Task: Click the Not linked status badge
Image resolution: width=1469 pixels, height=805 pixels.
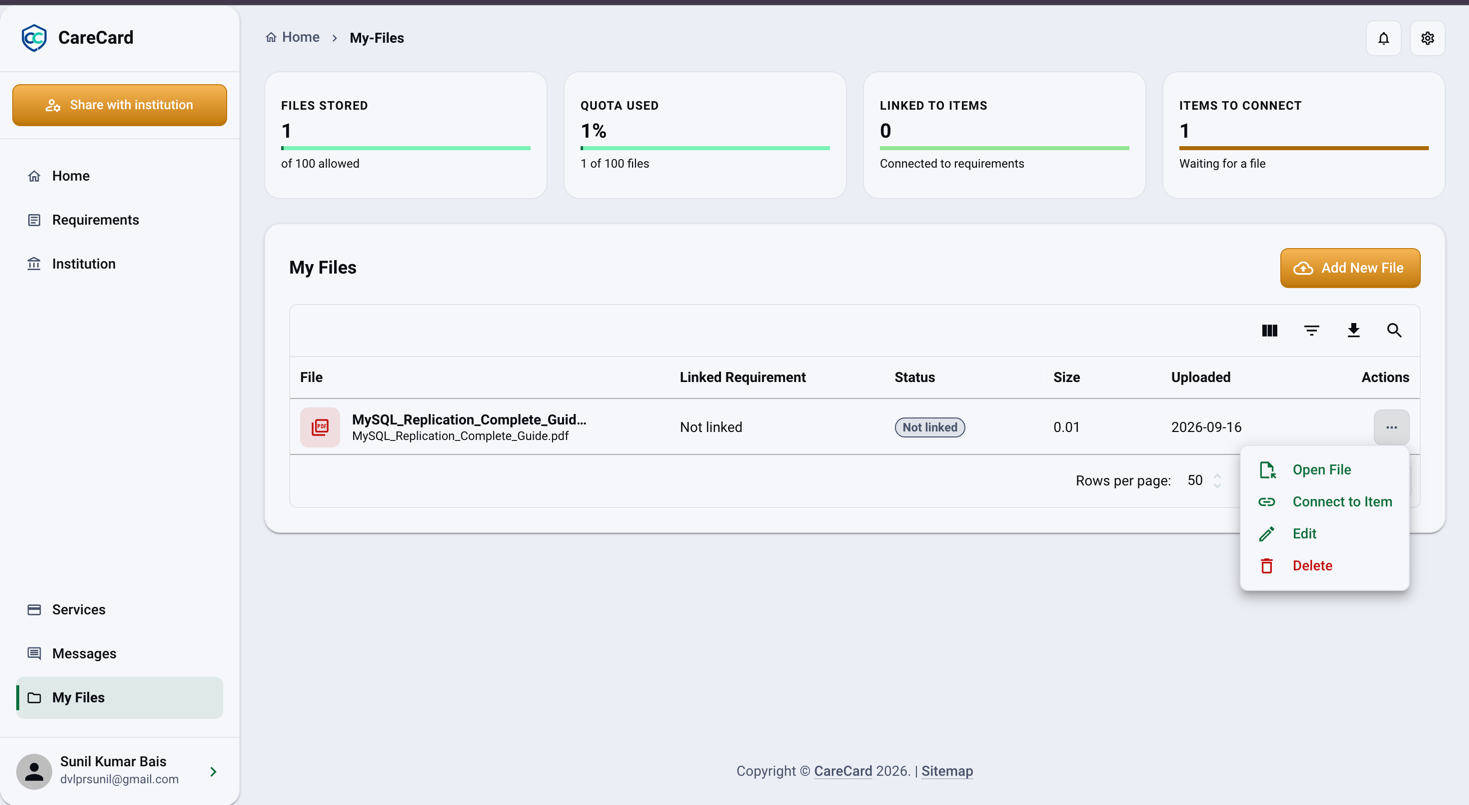Action: pos(930,427)
